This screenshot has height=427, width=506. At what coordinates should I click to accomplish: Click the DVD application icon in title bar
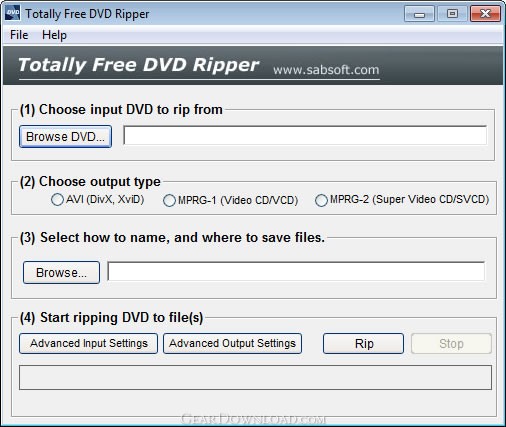coord(13,13)
